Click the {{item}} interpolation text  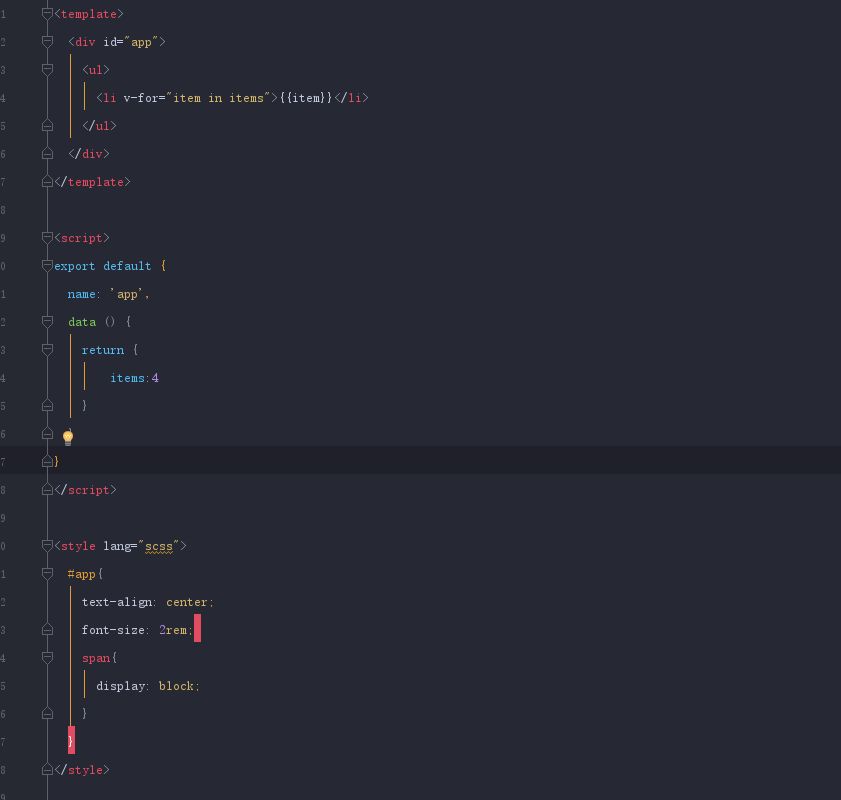coord(305,98)
